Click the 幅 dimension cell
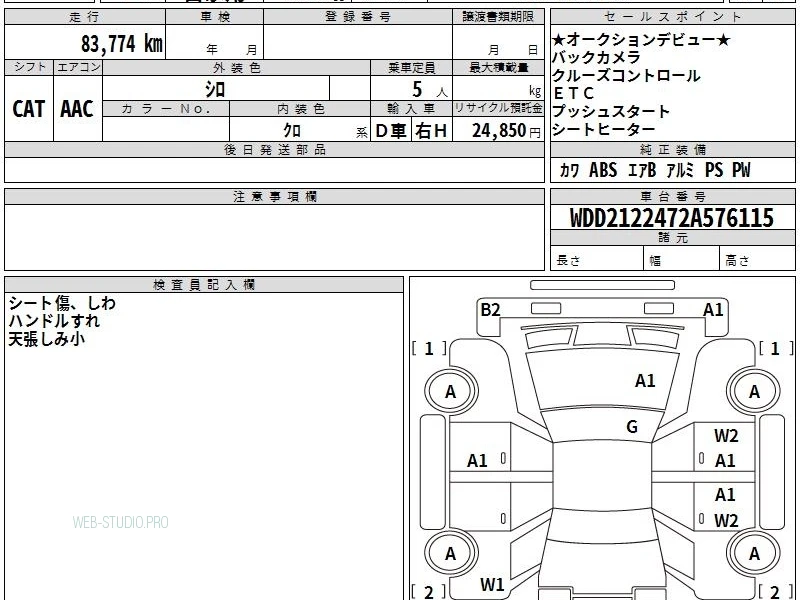The image size is (800, 600). point(682,259)
